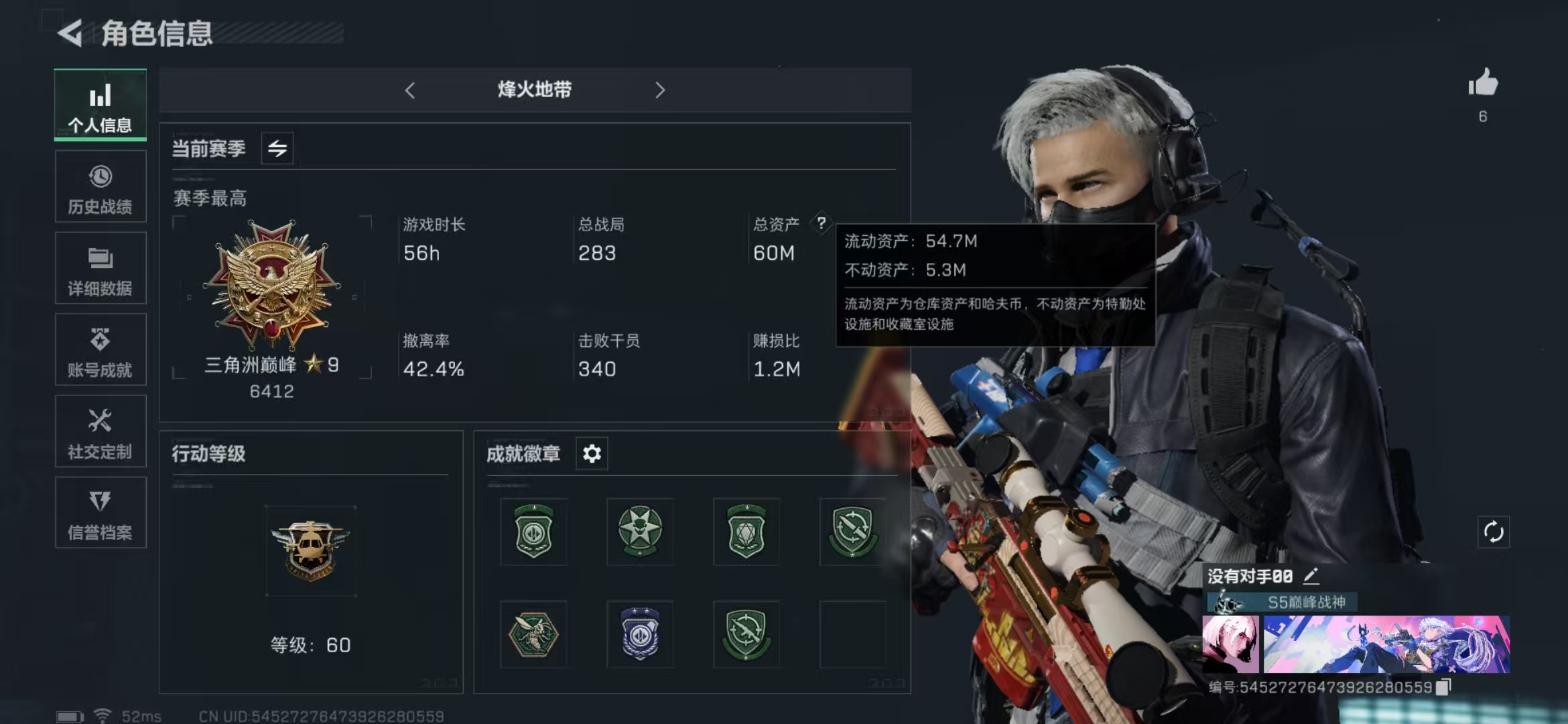Select the empty achievement badge slot
The width and height of the screenshot is (1568, 724).
click(x=853, y=634)
